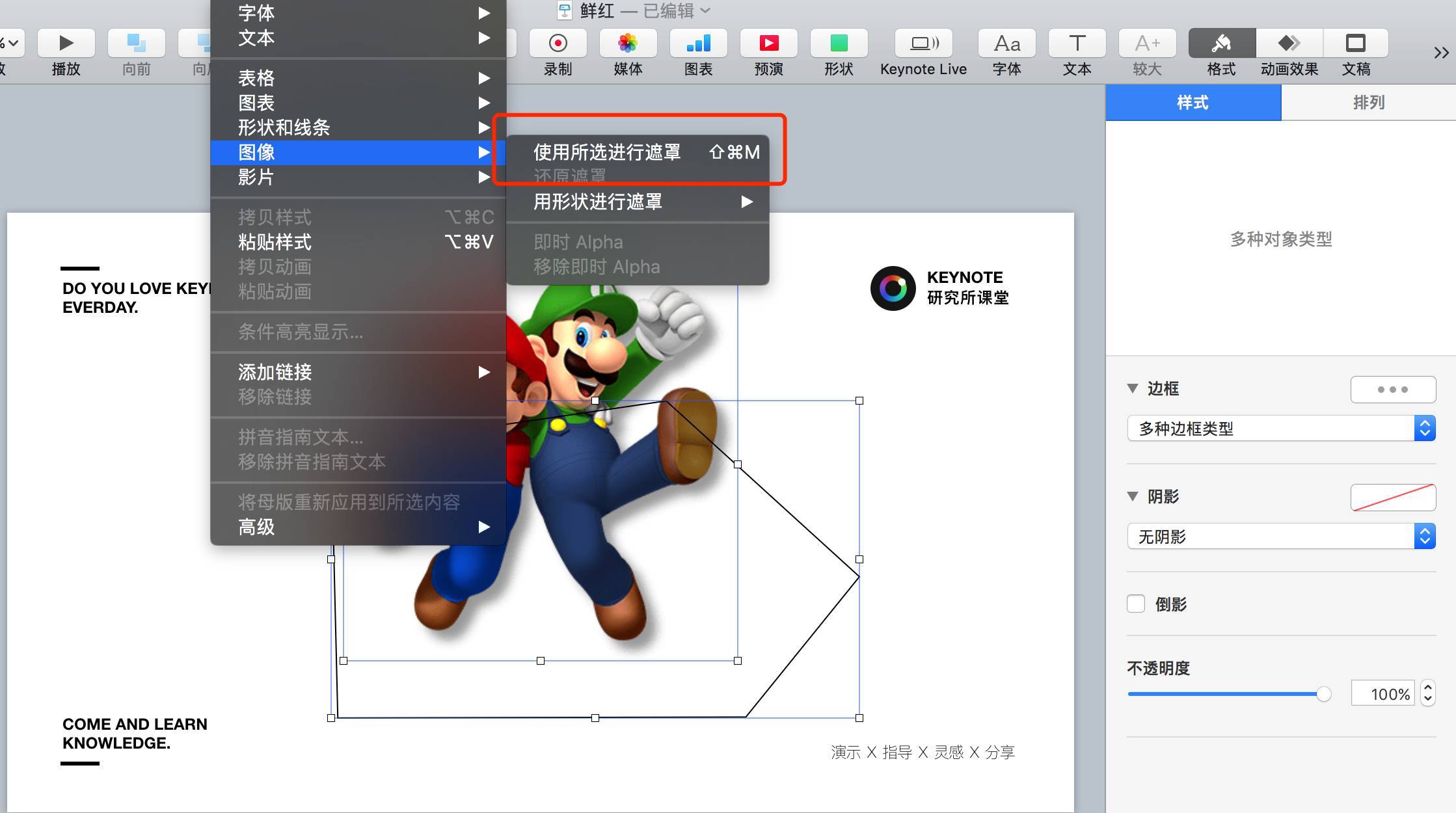1456x813 pixels.
Task: Expand the 高级 submenu
Action: point(358,527)
